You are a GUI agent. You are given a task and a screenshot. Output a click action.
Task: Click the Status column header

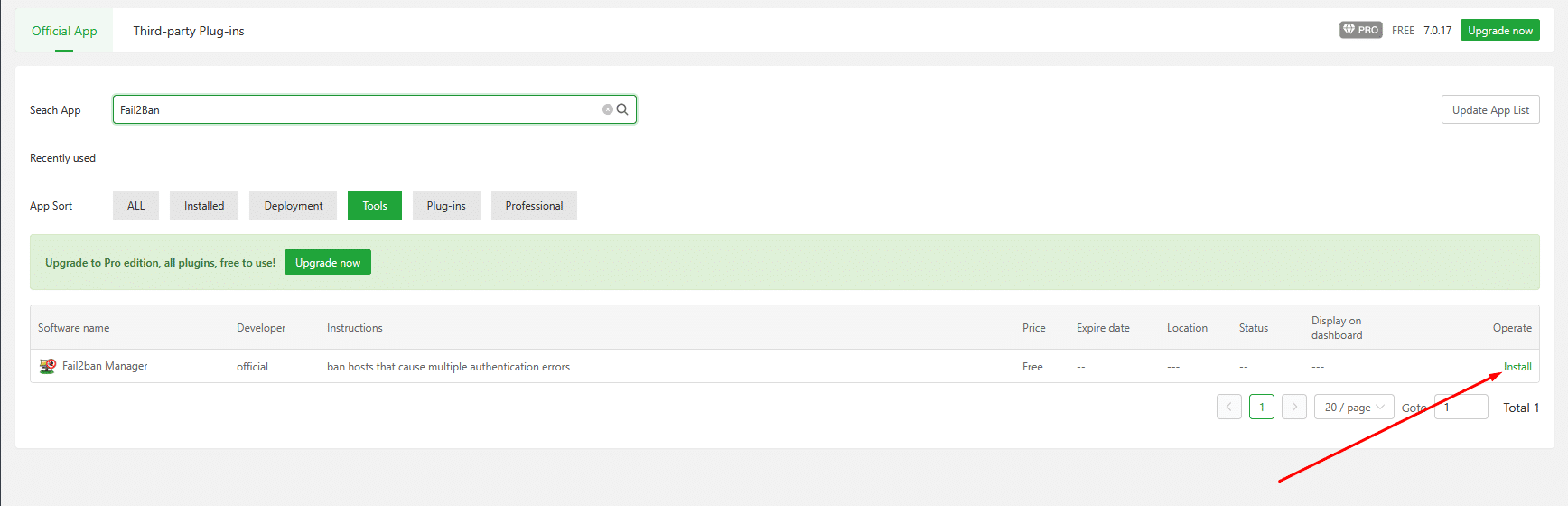[x=1254, y=327]
